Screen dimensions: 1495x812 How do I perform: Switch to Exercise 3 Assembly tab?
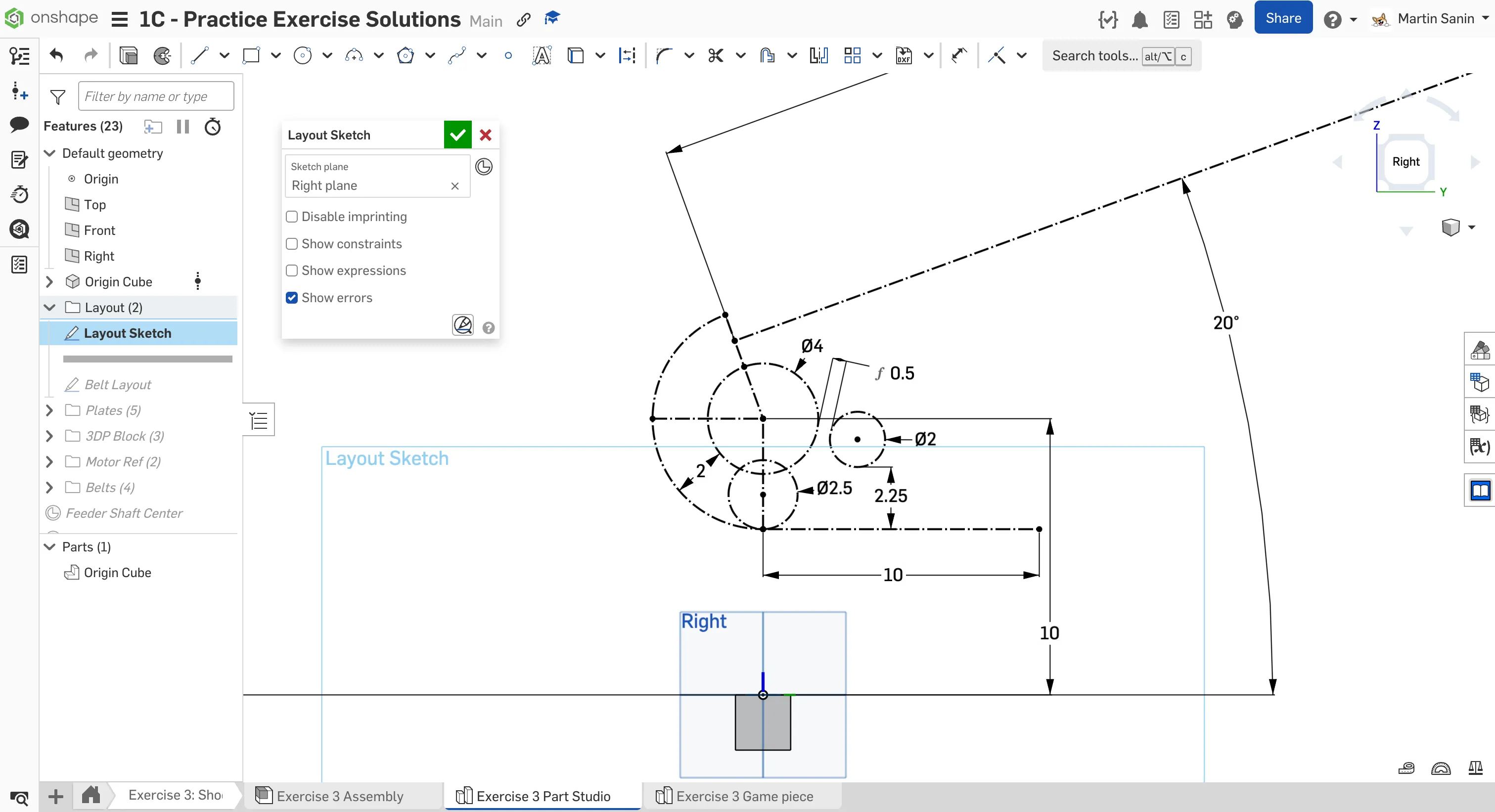340,796
